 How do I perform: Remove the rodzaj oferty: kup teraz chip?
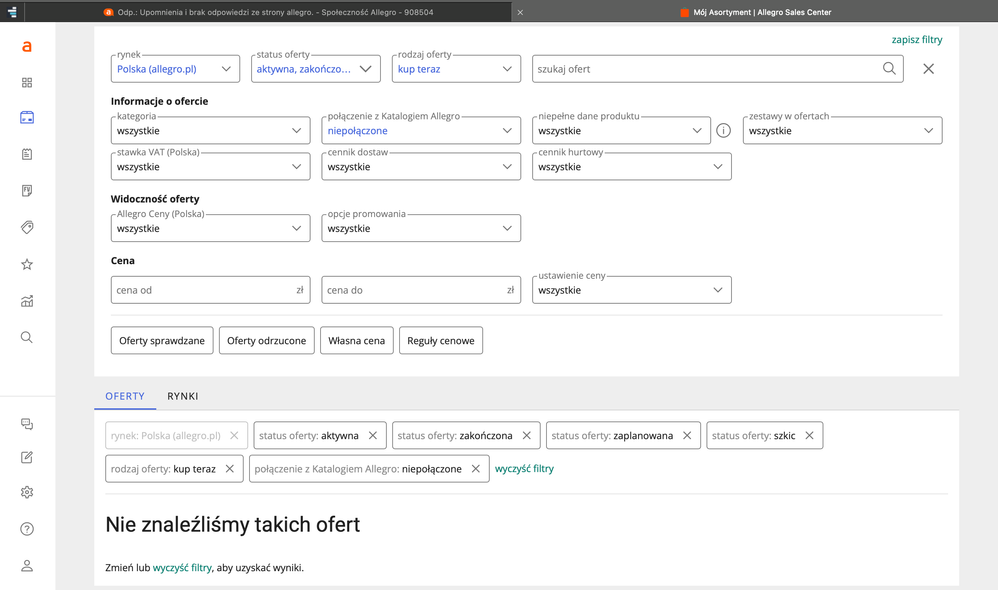point(230,468)
